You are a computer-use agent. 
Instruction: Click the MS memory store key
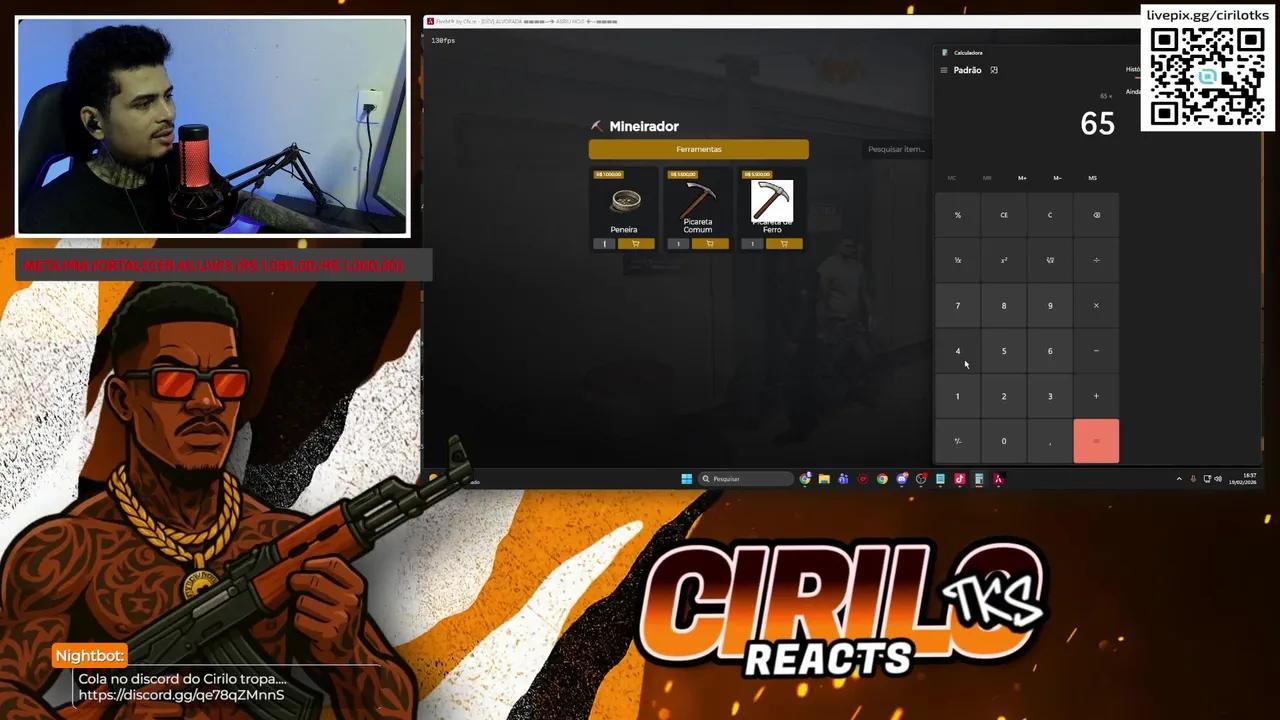coord(1092,177)
